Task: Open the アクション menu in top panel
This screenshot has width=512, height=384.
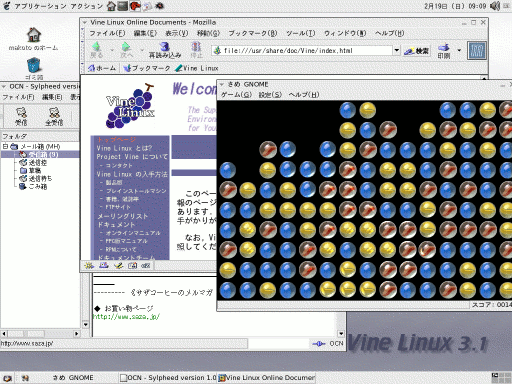Action: (x=87, y=6)
